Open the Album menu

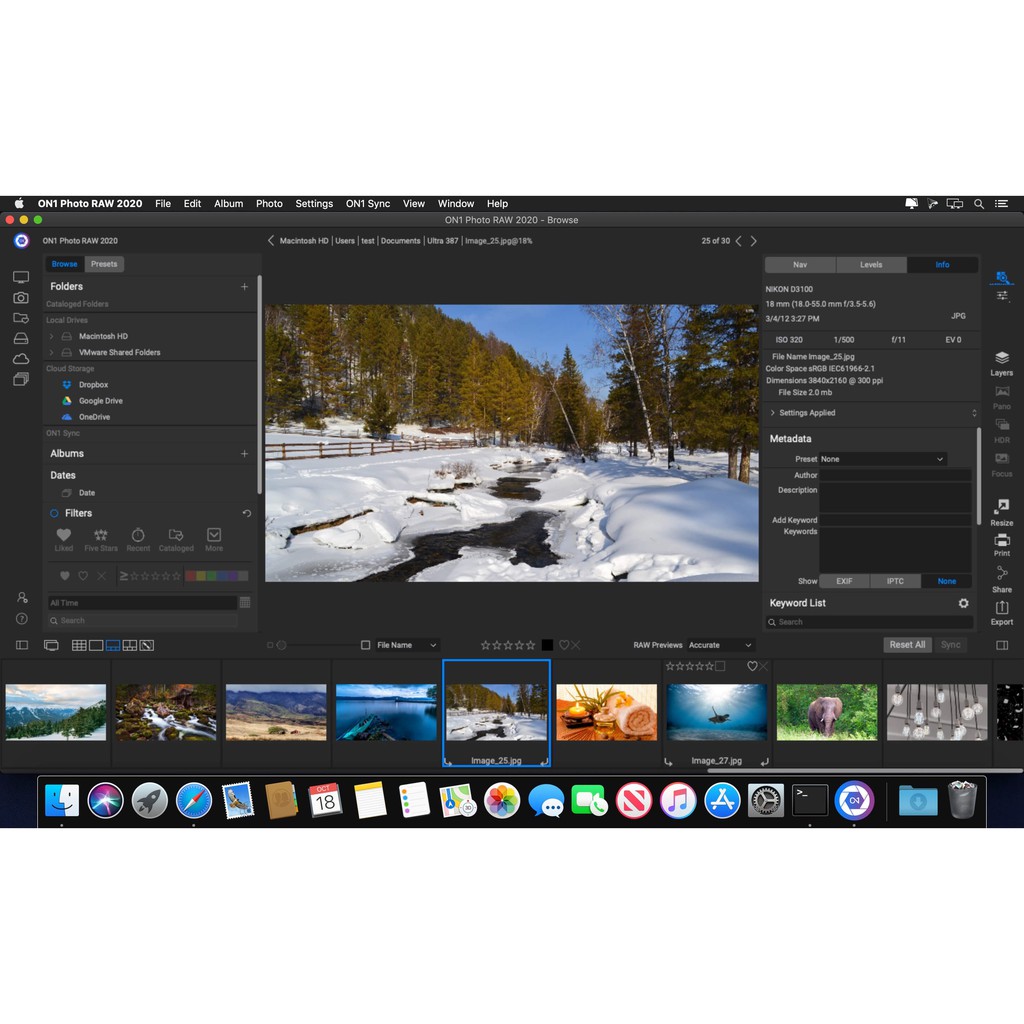click(x=228, y=203)
